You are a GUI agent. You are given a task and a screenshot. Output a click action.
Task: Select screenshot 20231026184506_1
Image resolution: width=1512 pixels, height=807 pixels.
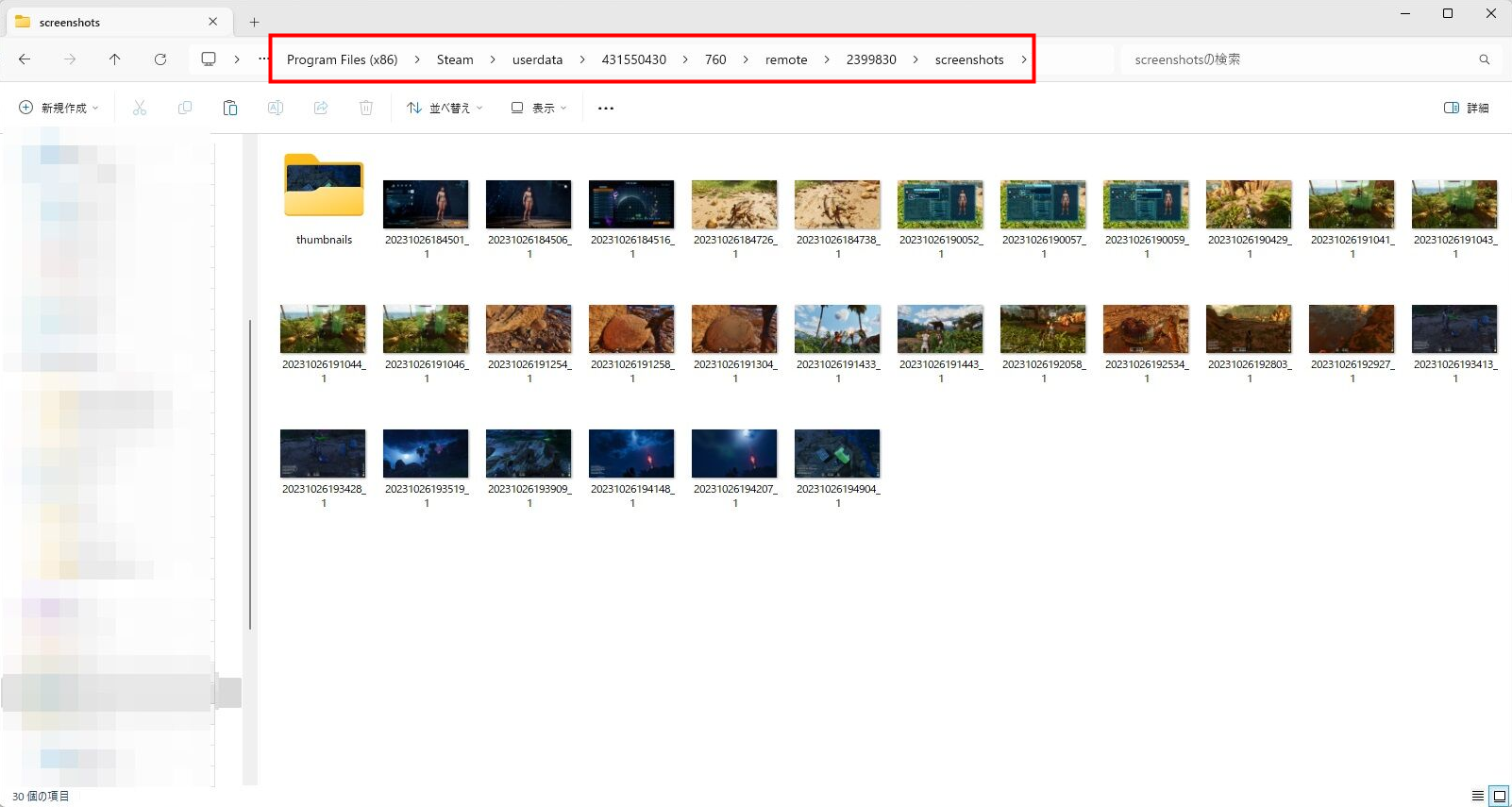click(x=529, y=219)
